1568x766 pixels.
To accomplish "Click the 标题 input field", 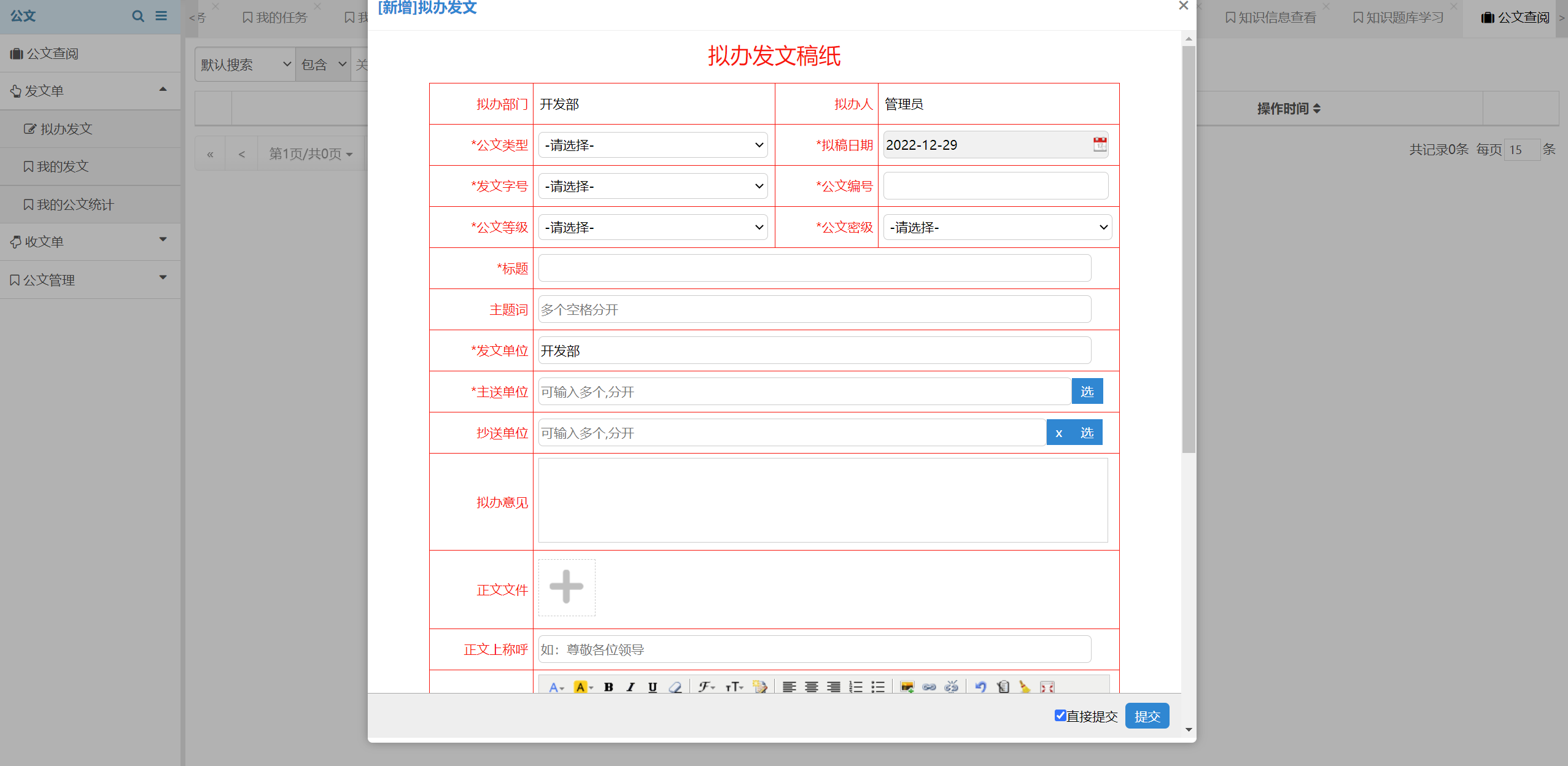I will point(815,268).
